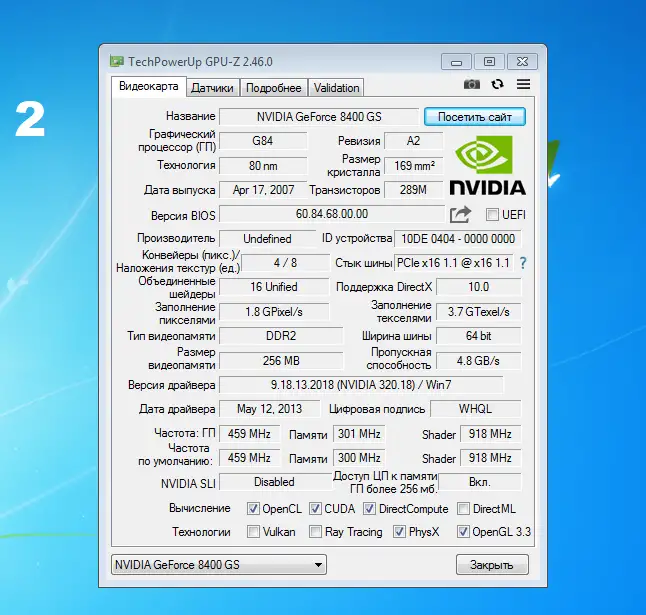Click the Версия драйвера label
Image resolution: width=646 pixels, height=615 pixels.
[x=171, y=385]
